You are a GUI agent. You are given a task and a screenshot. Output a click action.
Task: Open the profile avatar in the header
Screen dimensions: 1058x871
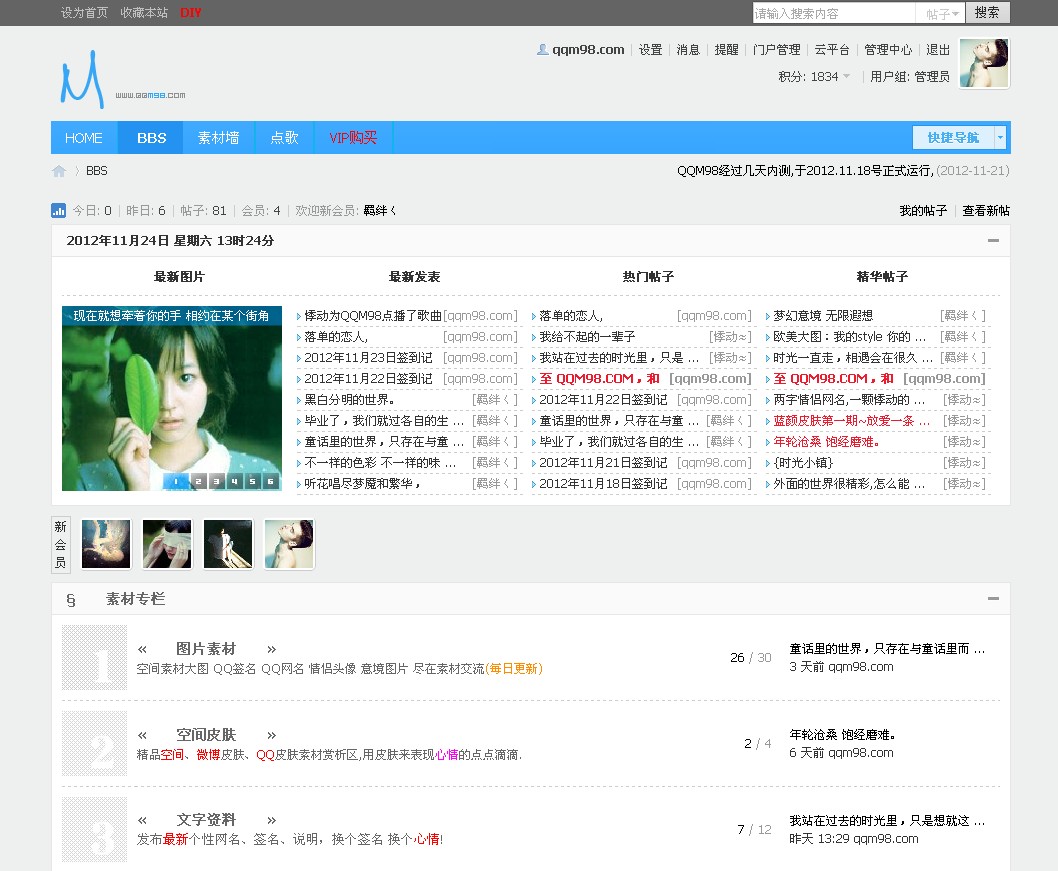(x=984, y=63)
